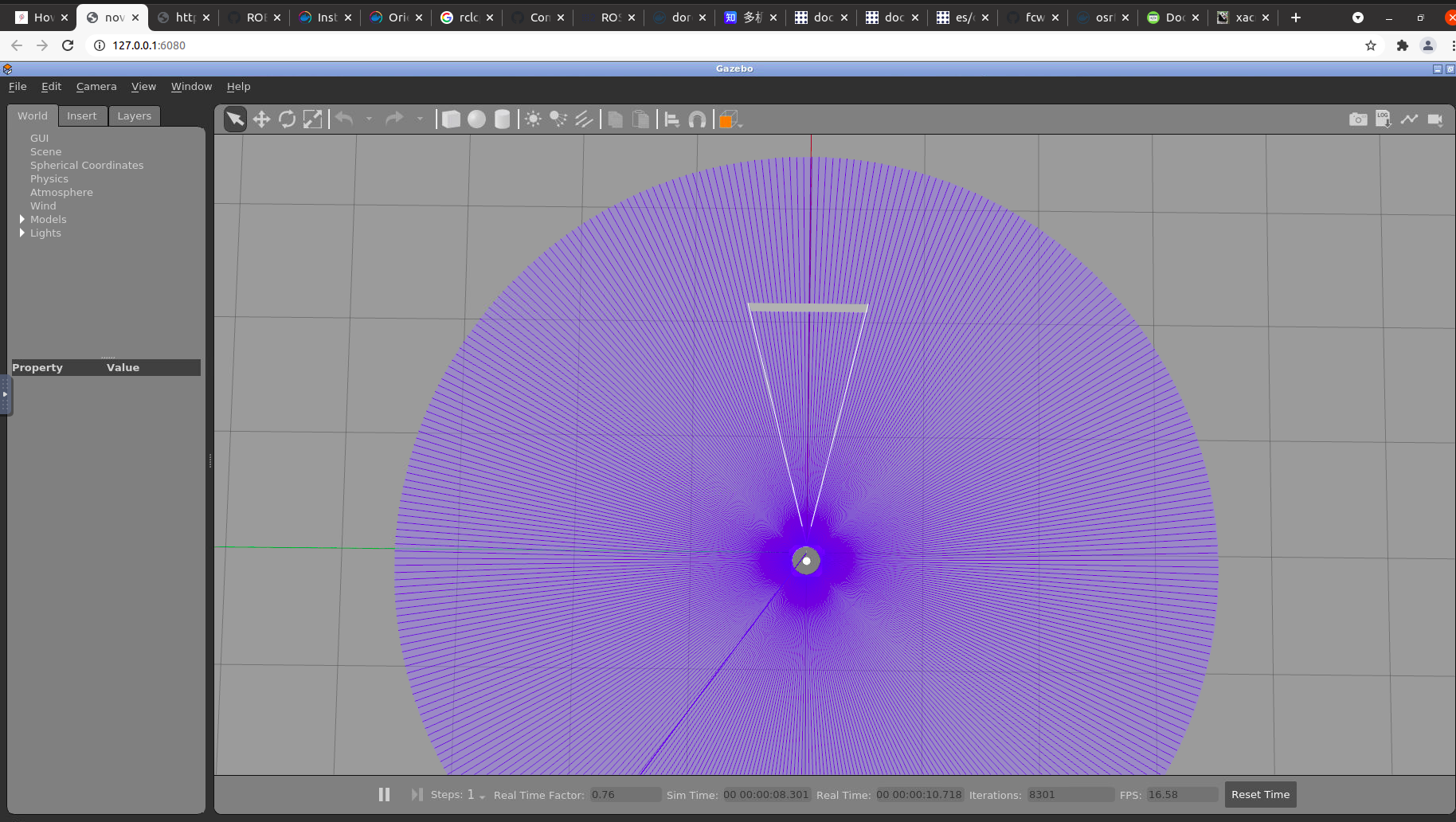Screen dimensions: 1456x822
Task: Click the Reset Time button
Action: click(x=1260, y=794)
